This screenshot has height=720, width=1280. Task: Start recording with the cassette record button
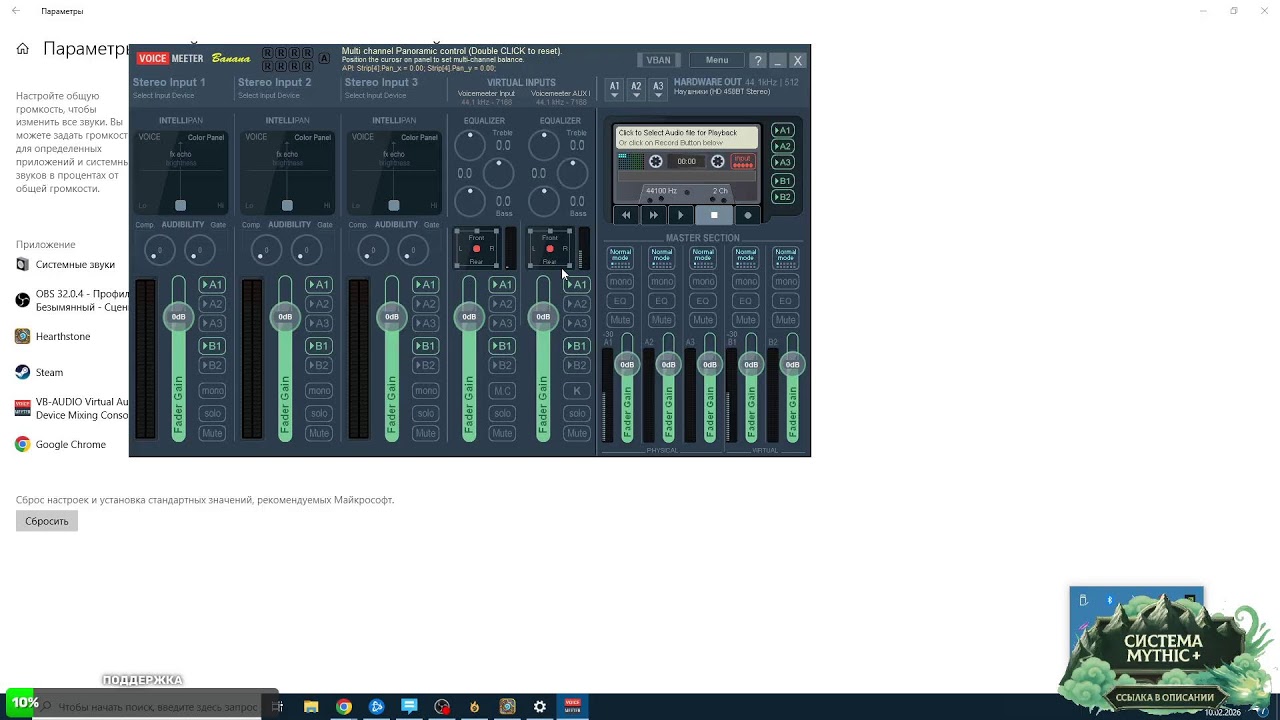point(747,215)
